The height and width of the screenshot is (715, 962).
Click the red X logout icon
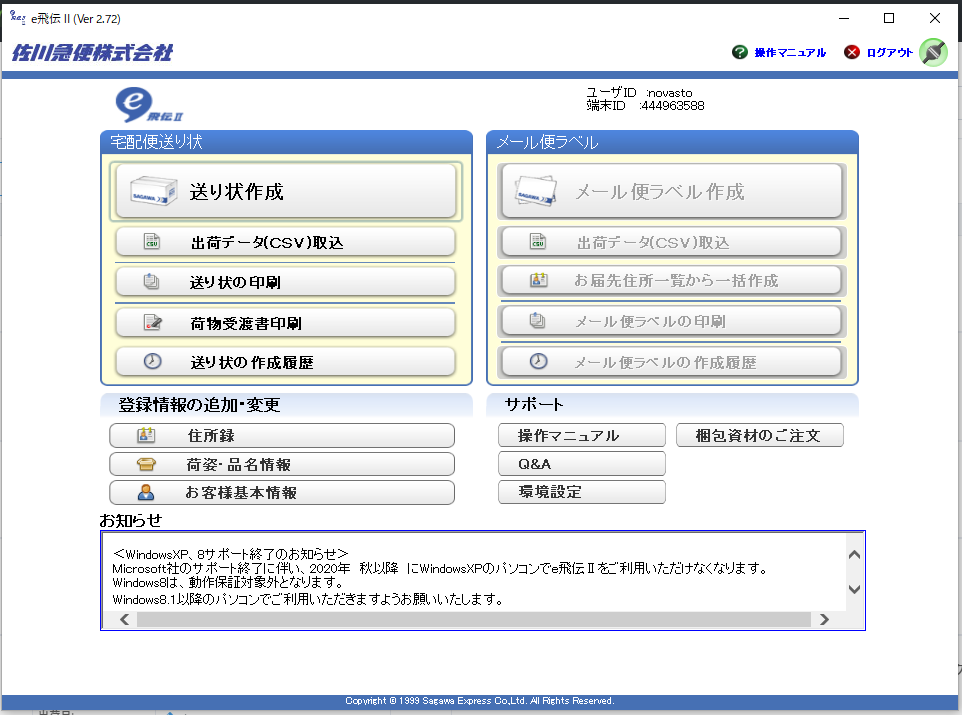(x=852, y=52)
